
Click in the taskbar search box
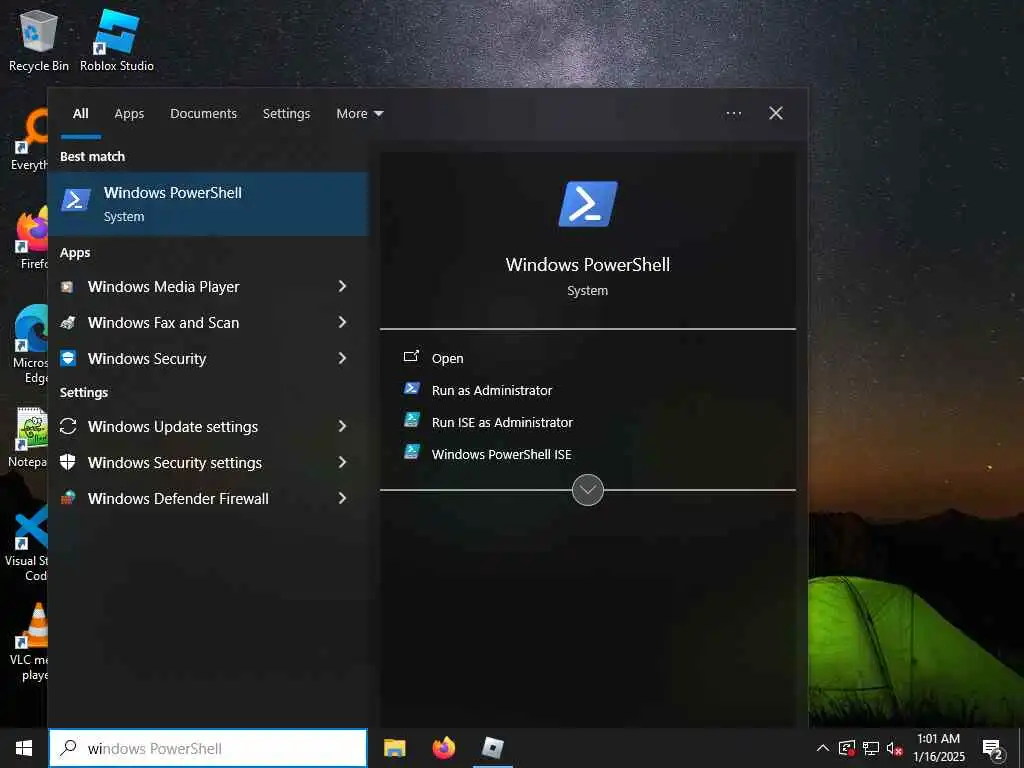pyautogui.click(x=208, y=748)
